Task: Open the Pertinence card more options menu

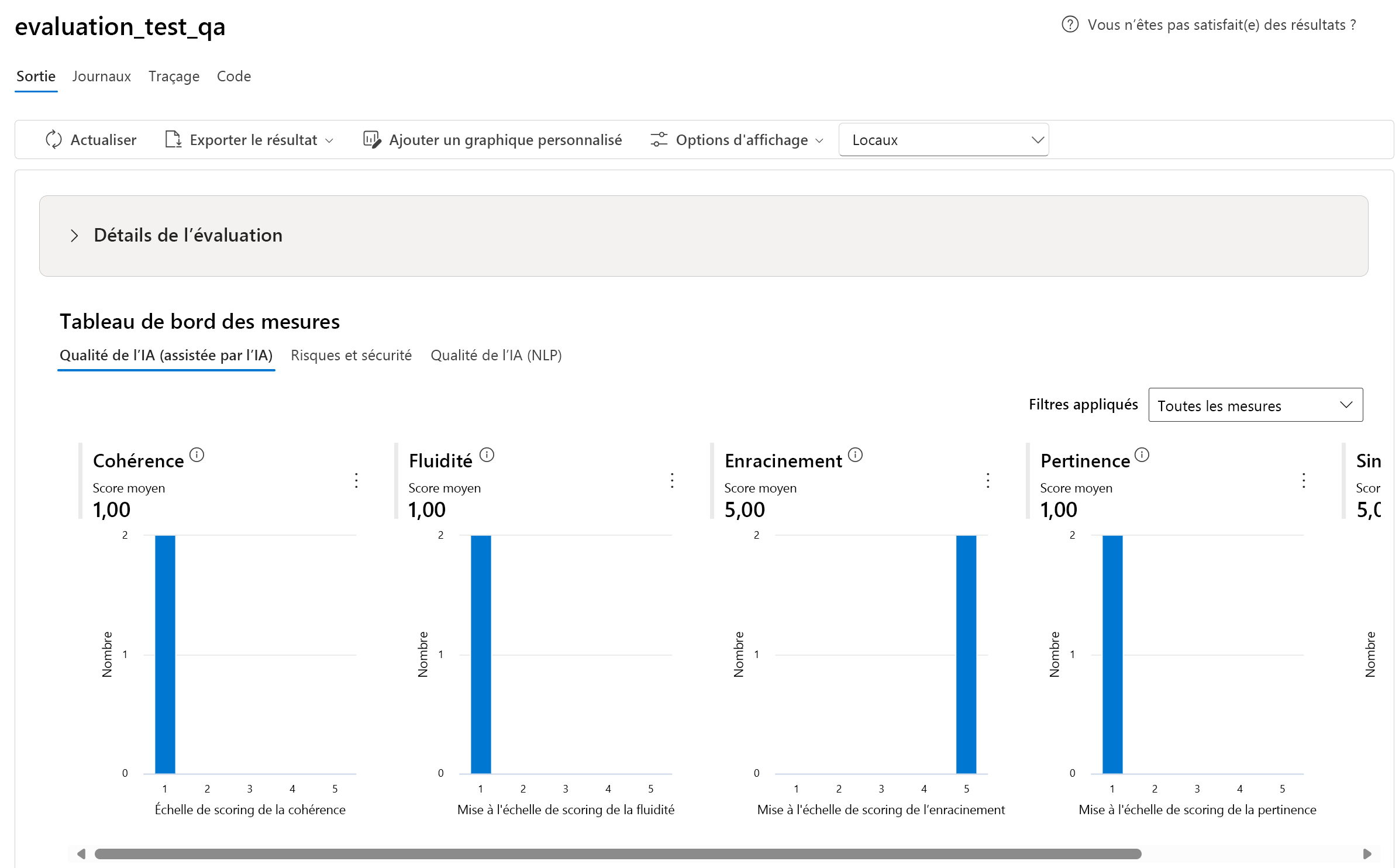Action: tap(1304, 481)
